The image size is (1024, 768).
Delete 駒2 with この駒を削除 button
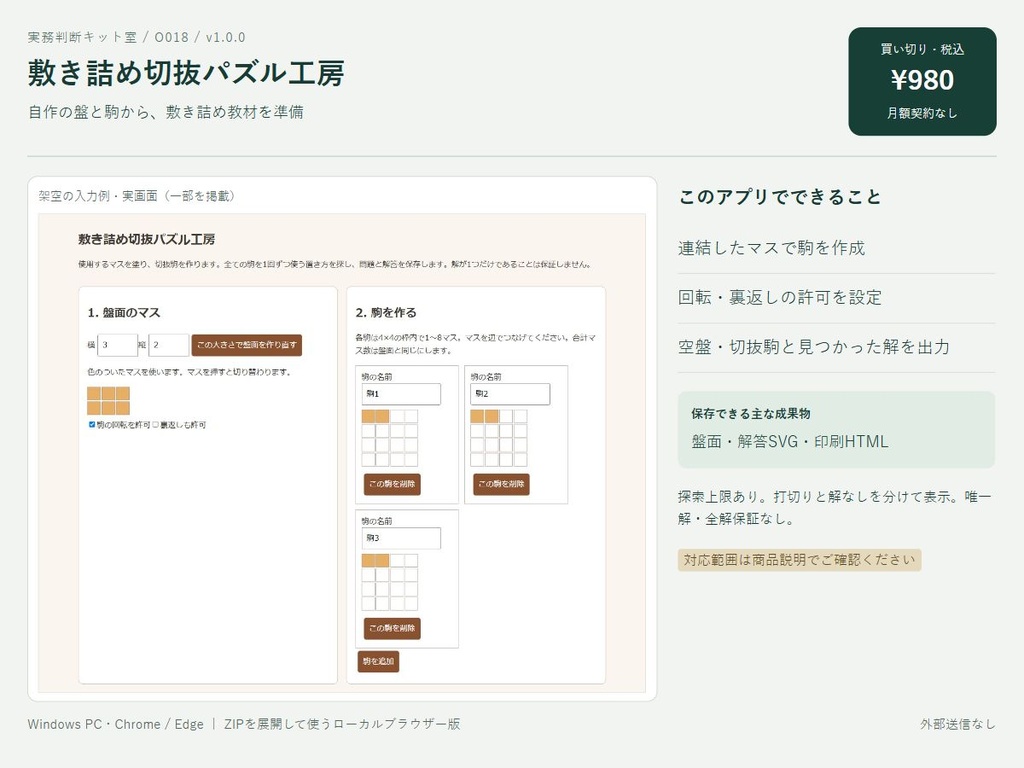[501, 485]
